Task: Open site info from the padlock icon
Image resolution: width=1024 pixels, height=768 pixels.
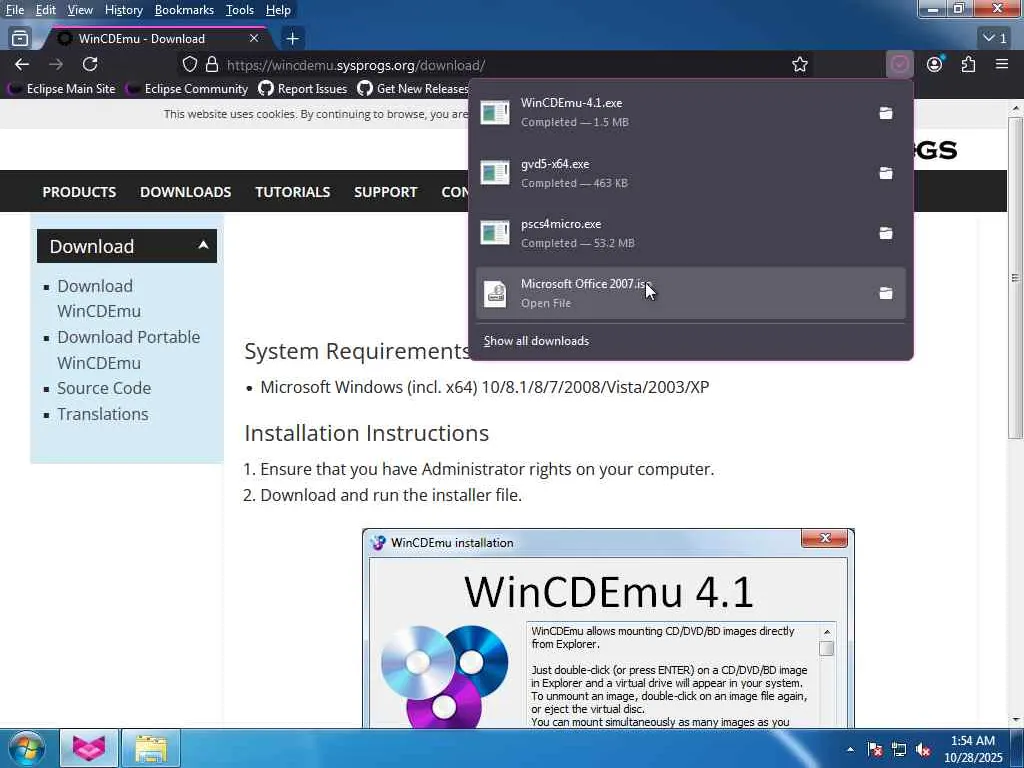Action: tap(212, 65)
